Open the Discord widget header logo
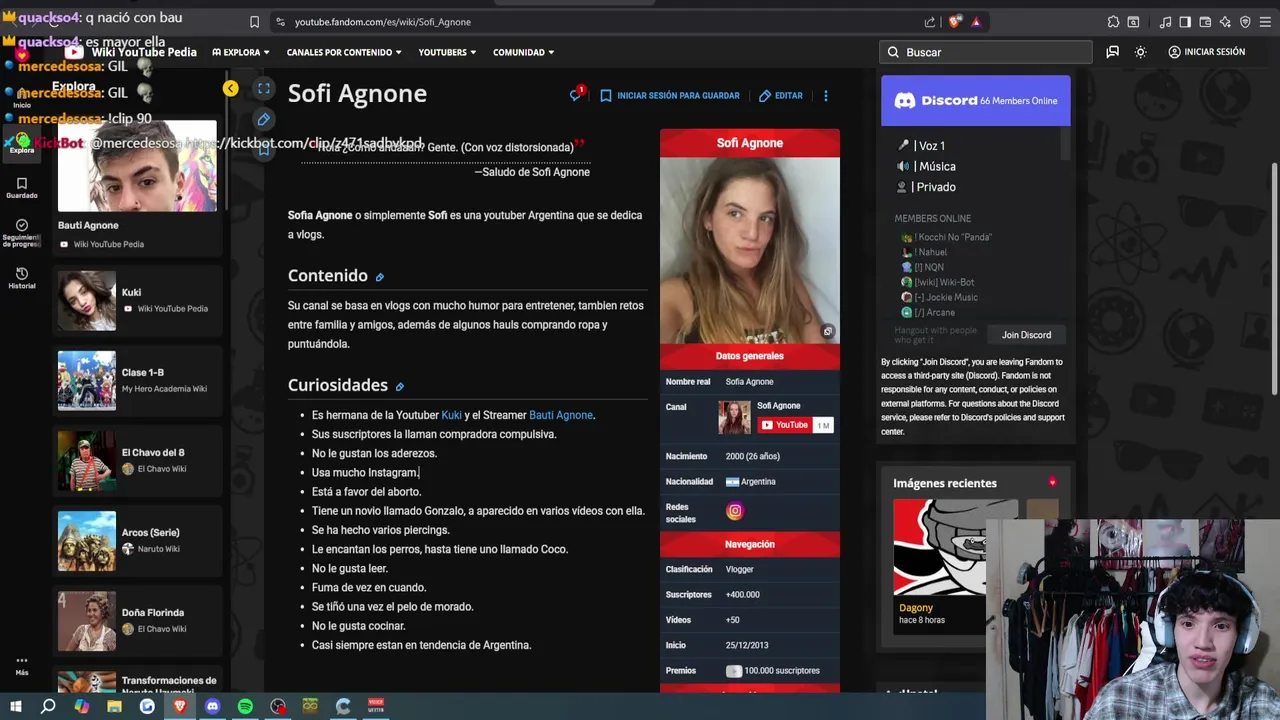The height and width of the screenshot is (720, 1280). 936,101
